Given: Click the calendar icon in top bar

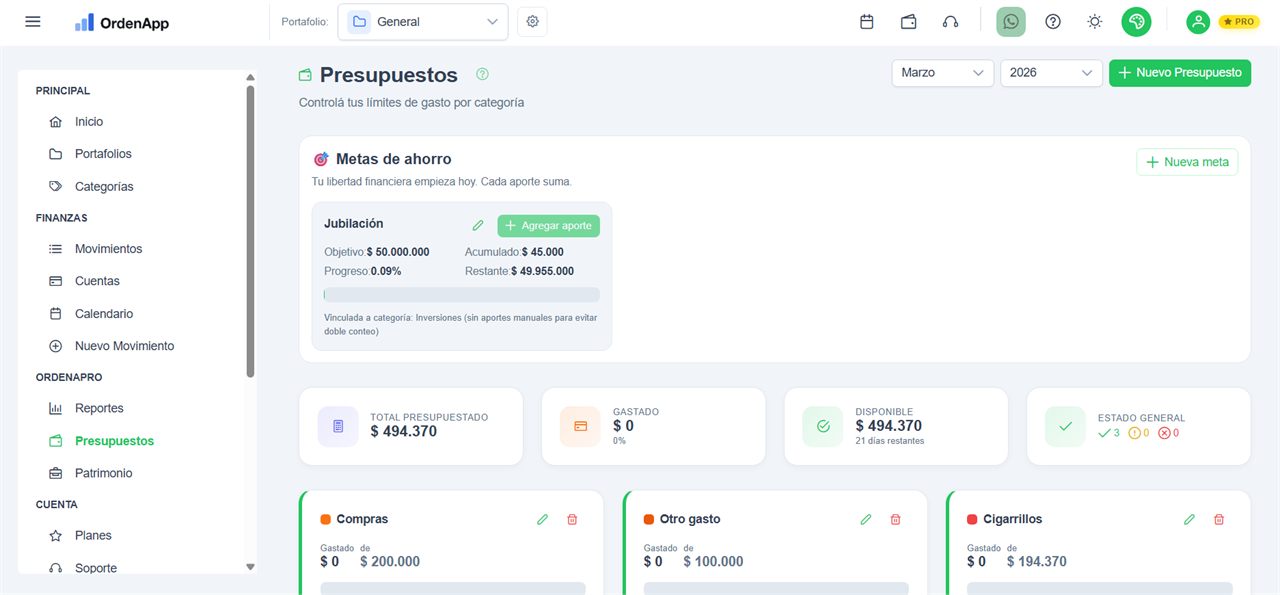Looking at the screenshot, I should (x=866, y=20).
